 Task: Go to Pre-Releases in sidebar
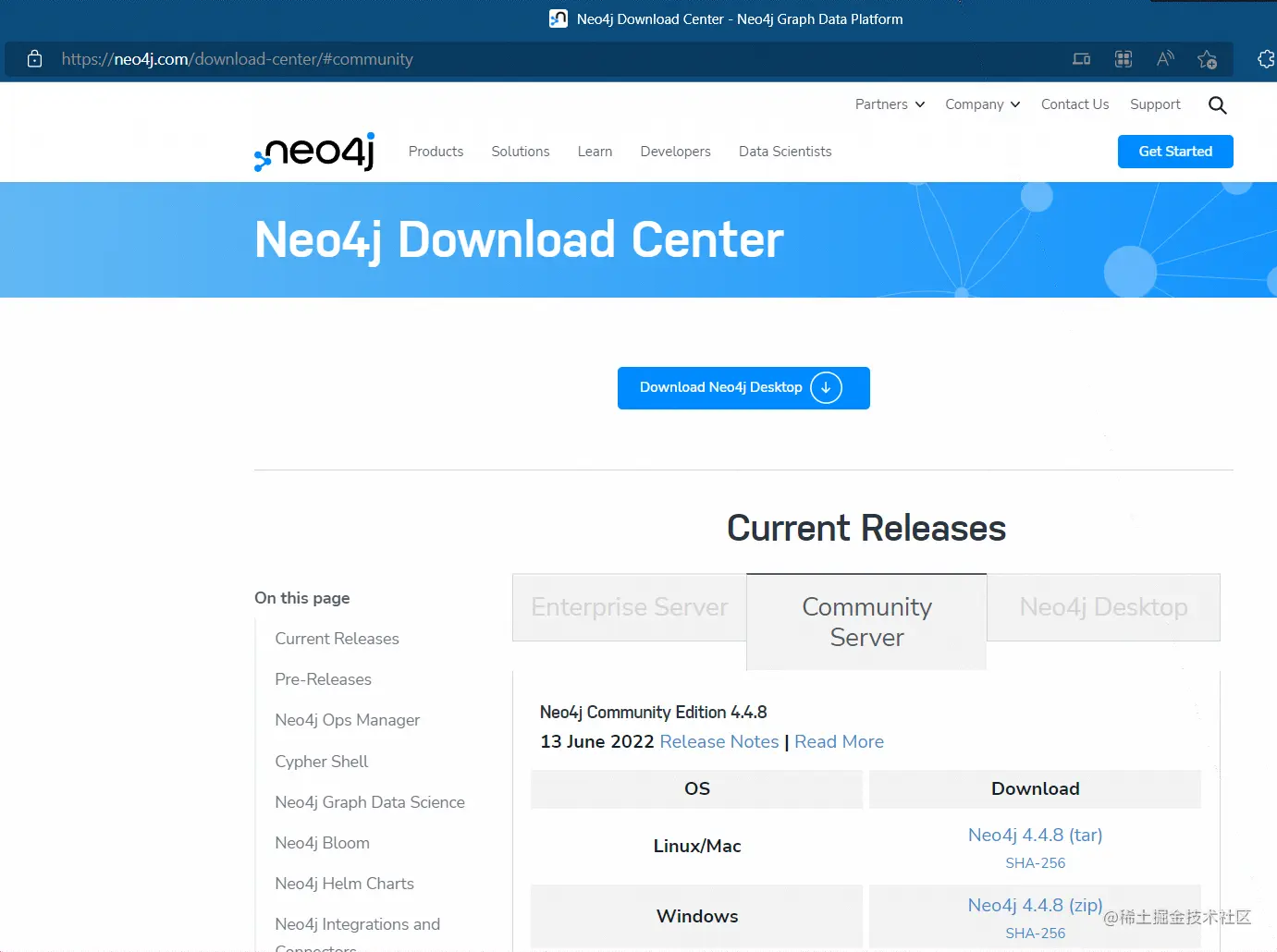point(323,679)
